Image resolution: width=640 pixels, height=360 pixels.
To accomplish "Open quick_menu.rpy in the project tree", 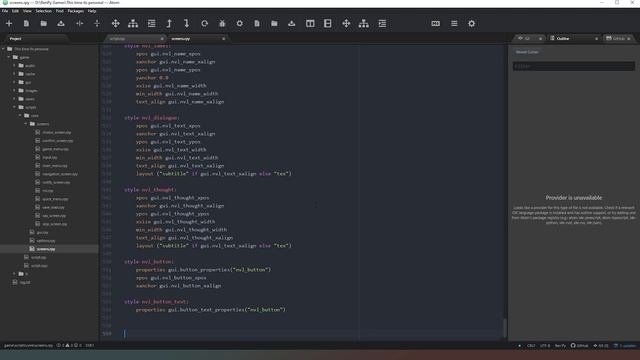I will point(55,199).
